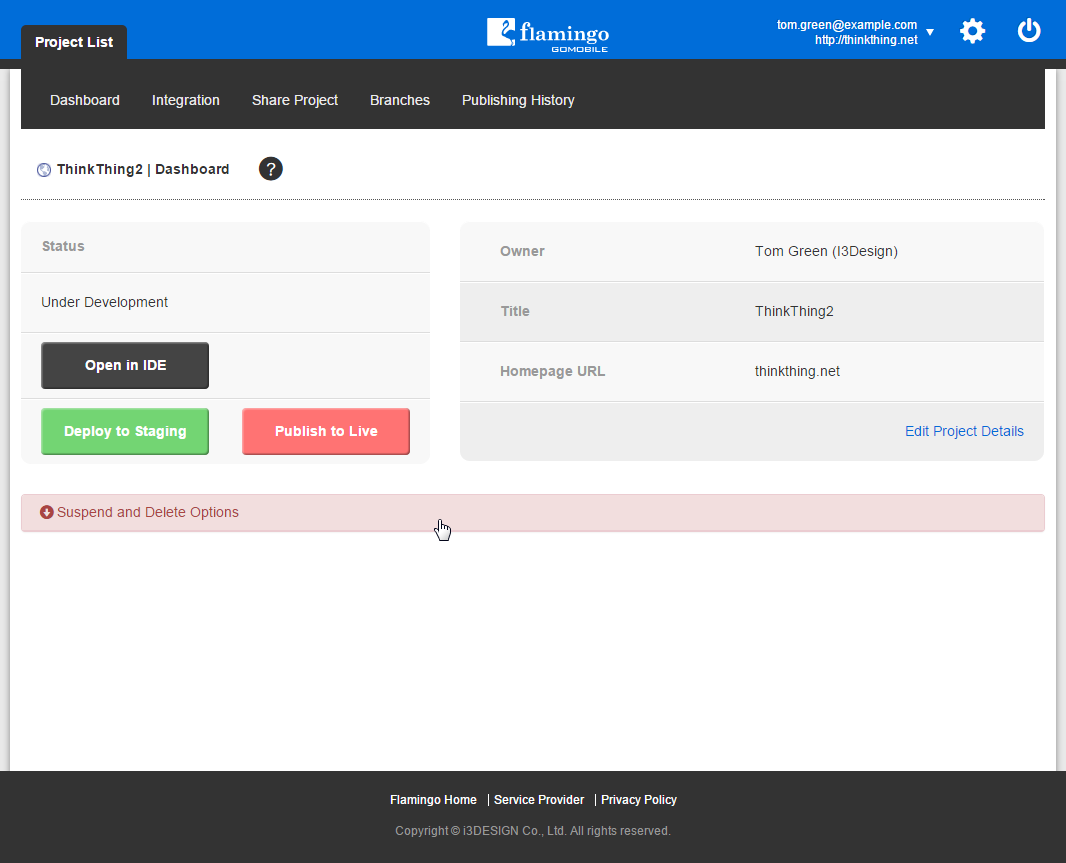Click the red arrow icon on the Suspend bar

(x=47, y=512)
